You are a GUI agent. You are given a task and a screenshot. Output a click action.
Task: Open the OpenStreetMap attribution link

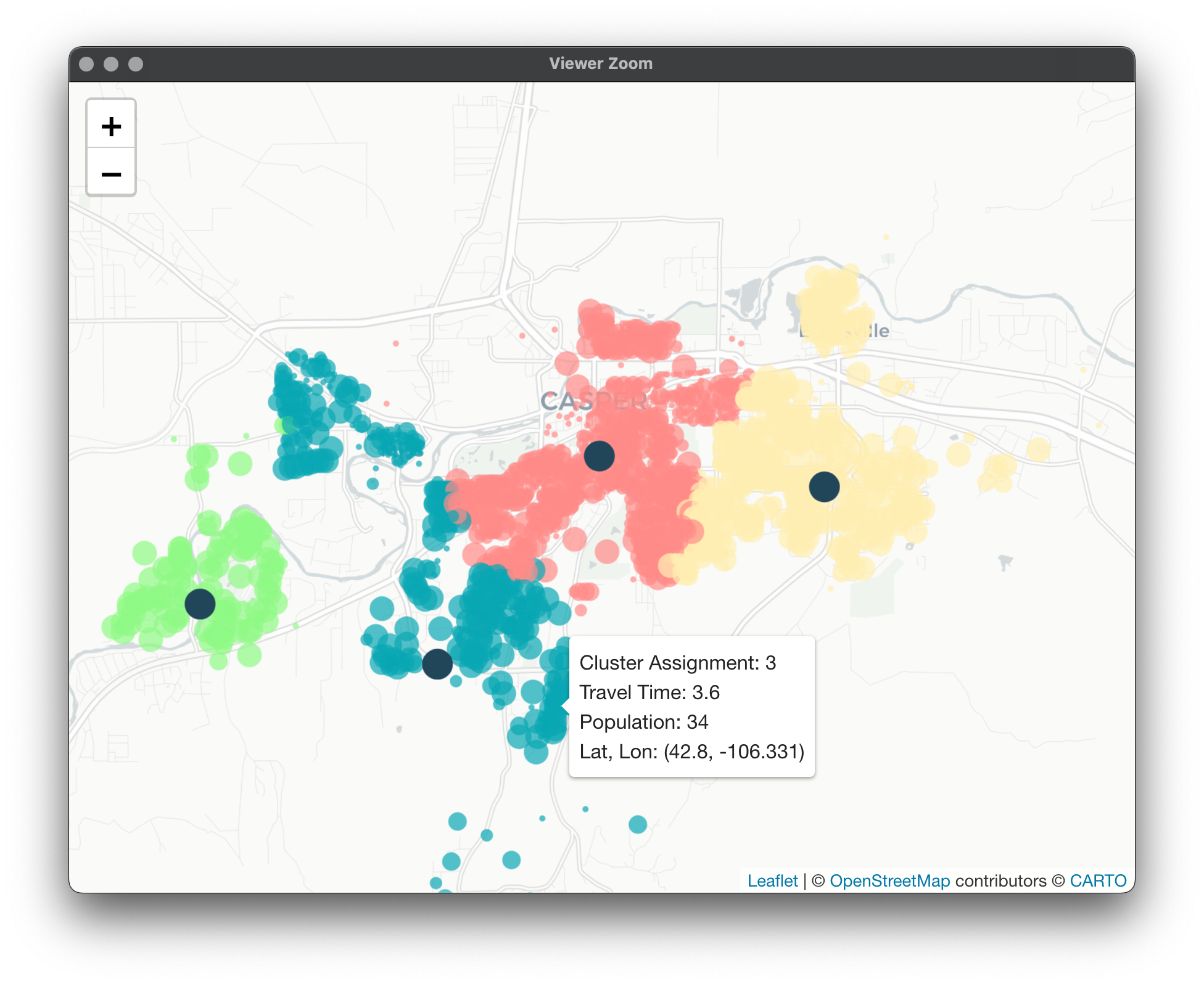click(889, 880)
